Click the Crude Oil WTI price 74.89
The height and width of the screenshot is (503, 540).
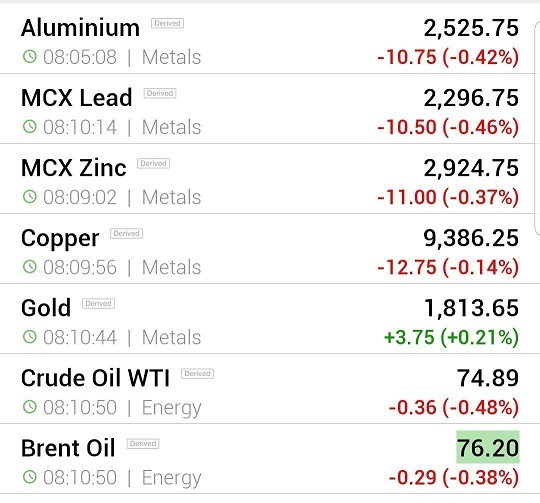click(x=488, y=378)
